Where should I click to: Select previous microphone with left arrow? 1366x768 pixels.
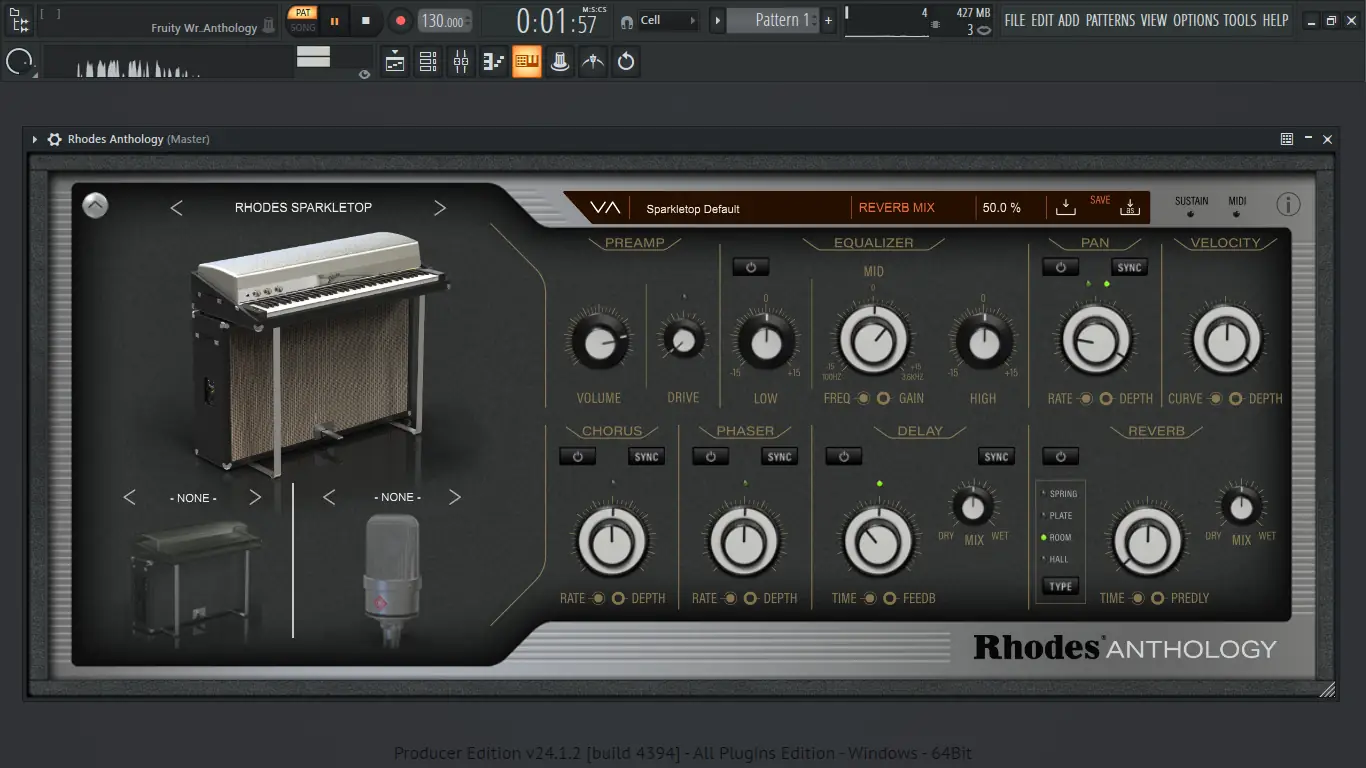coord(330,497)
